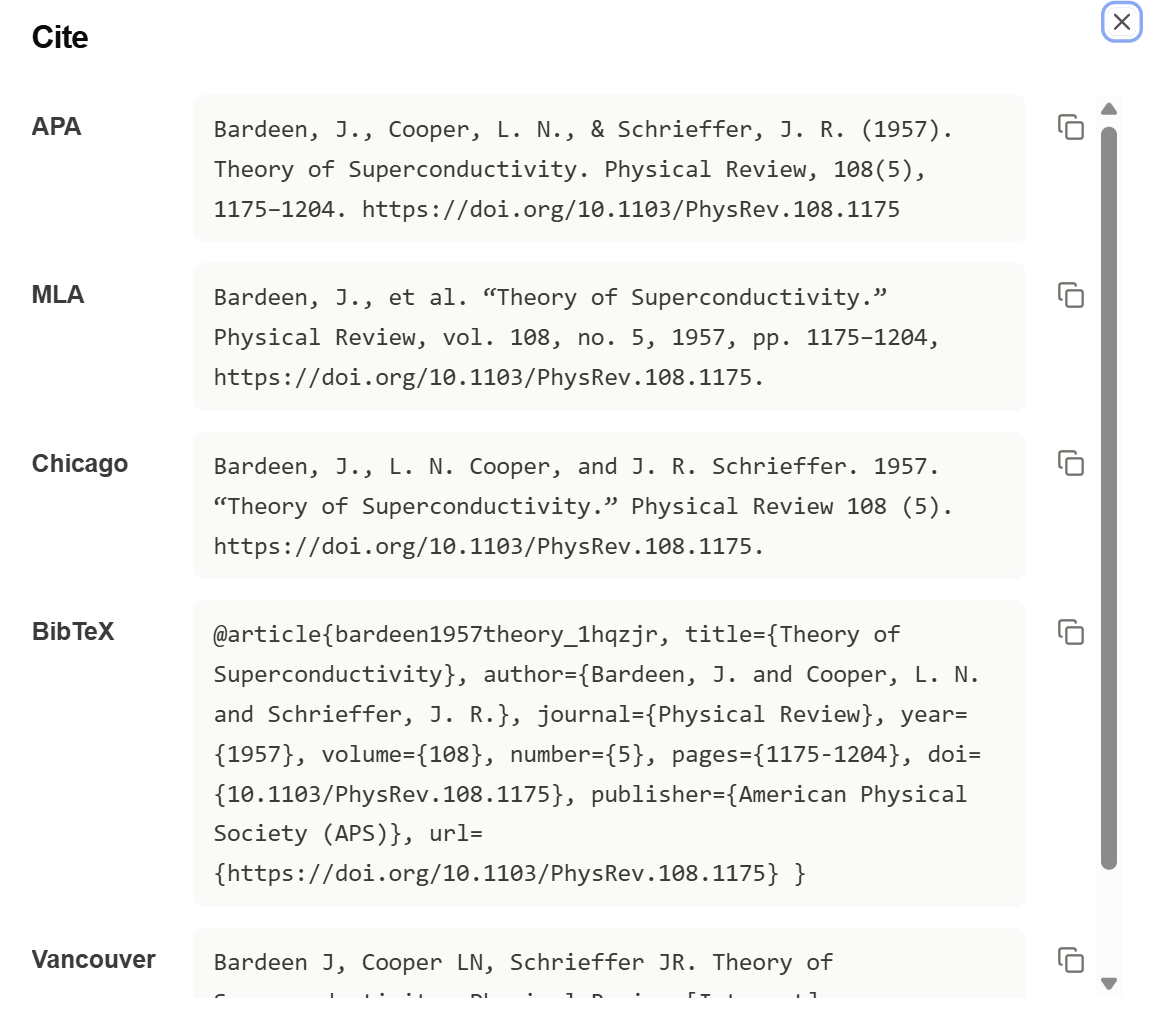The width and height of the screenshot is (1159, 1026).
Task: Click the scroll down arrow
Action: pyautogui.click(x=1109, y=983)
